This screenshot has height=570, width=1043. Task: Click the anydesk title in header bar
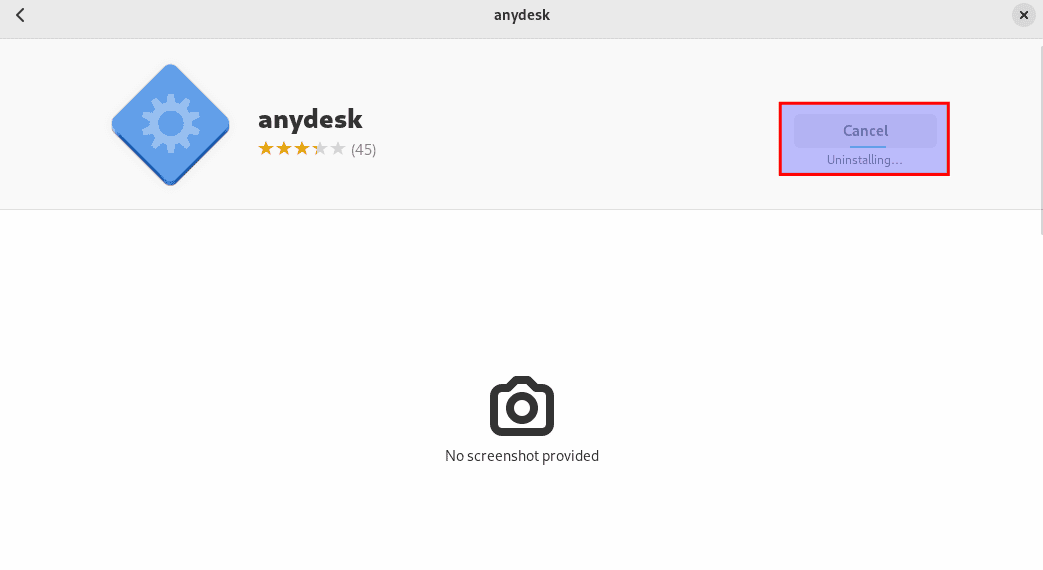click(x=522, y=15)
